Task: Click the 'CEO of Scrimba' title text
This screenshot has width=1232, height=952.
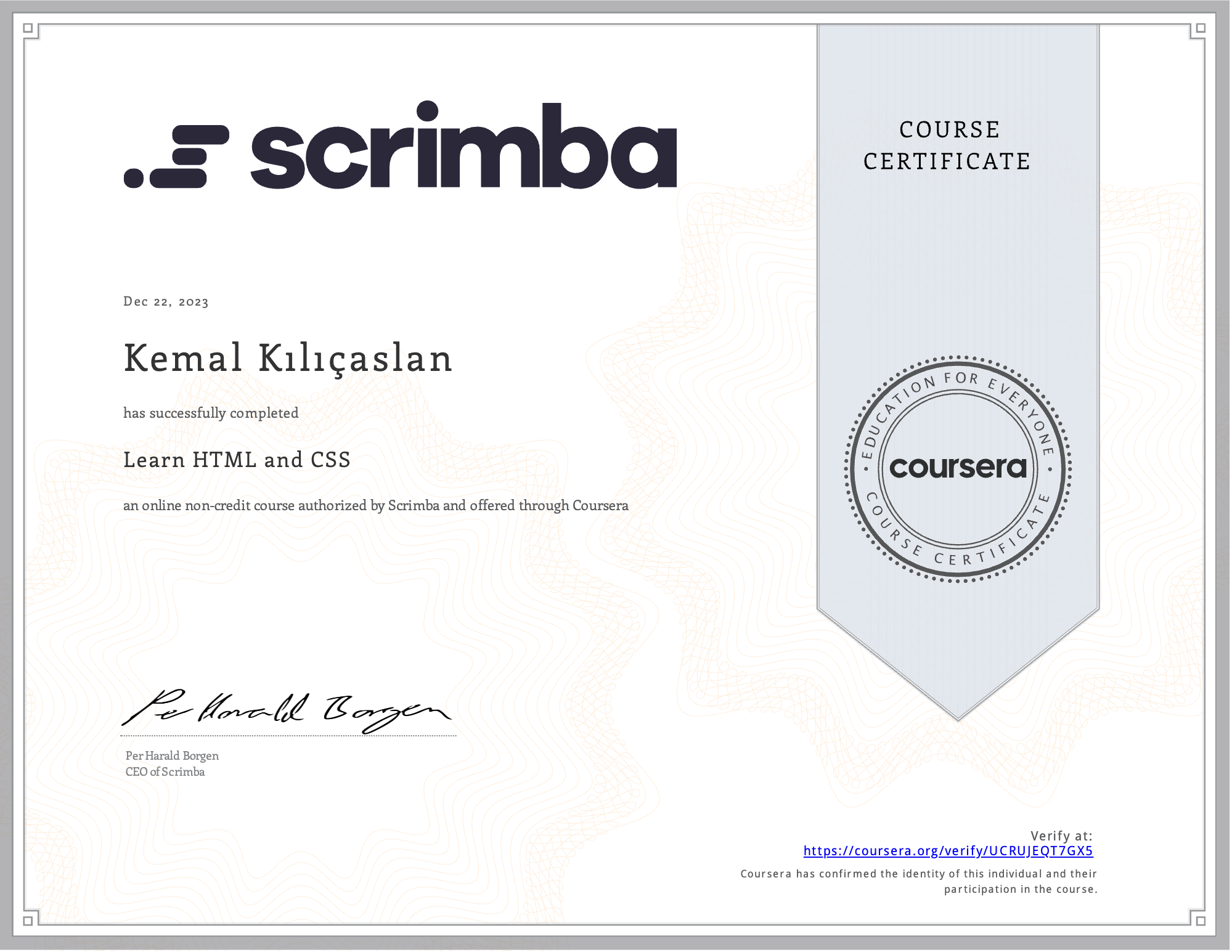Action: click(165, 772)
